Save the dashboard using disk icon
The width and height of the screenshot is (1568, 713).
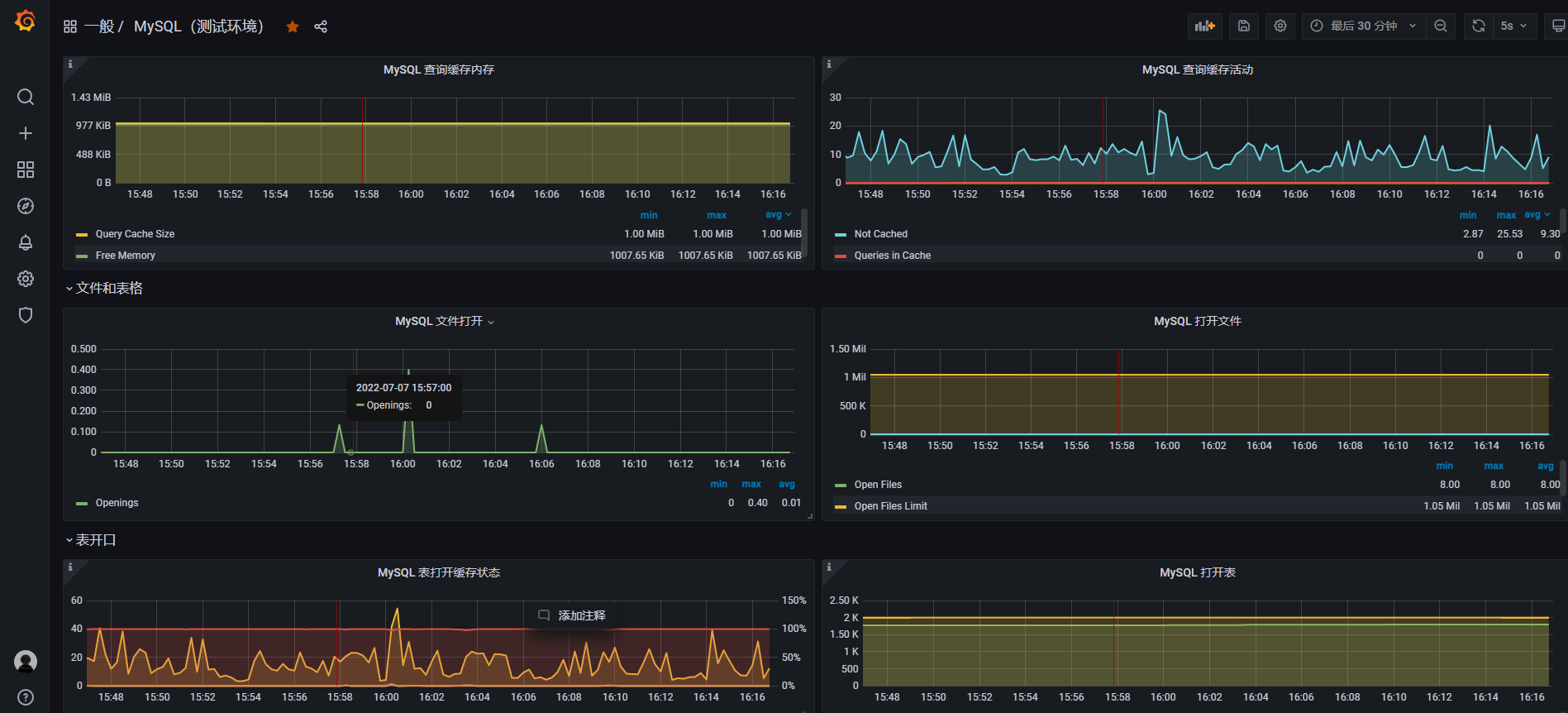1244,26
